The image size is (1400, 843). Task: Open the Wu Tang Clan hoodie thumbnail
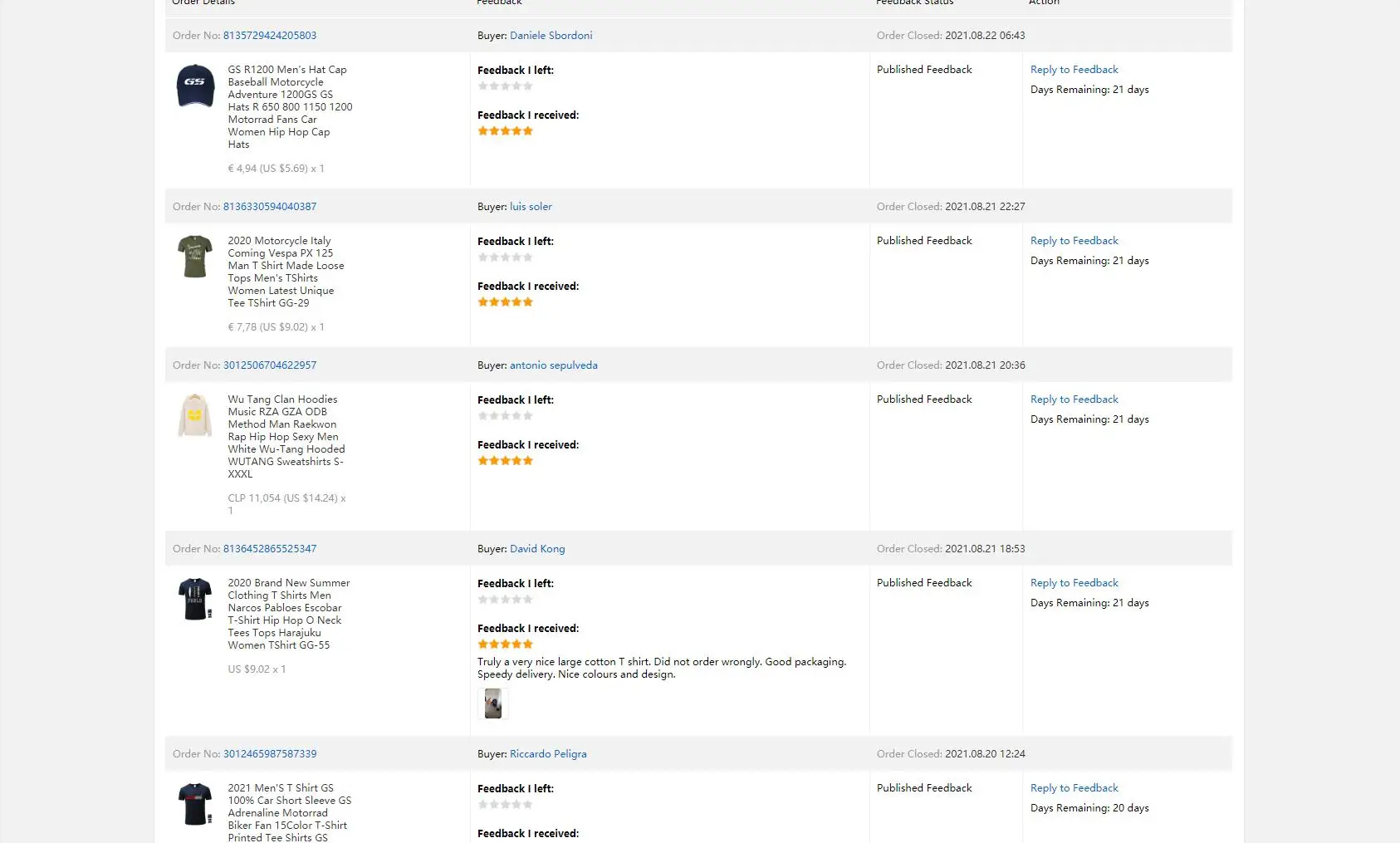point(195,415)
